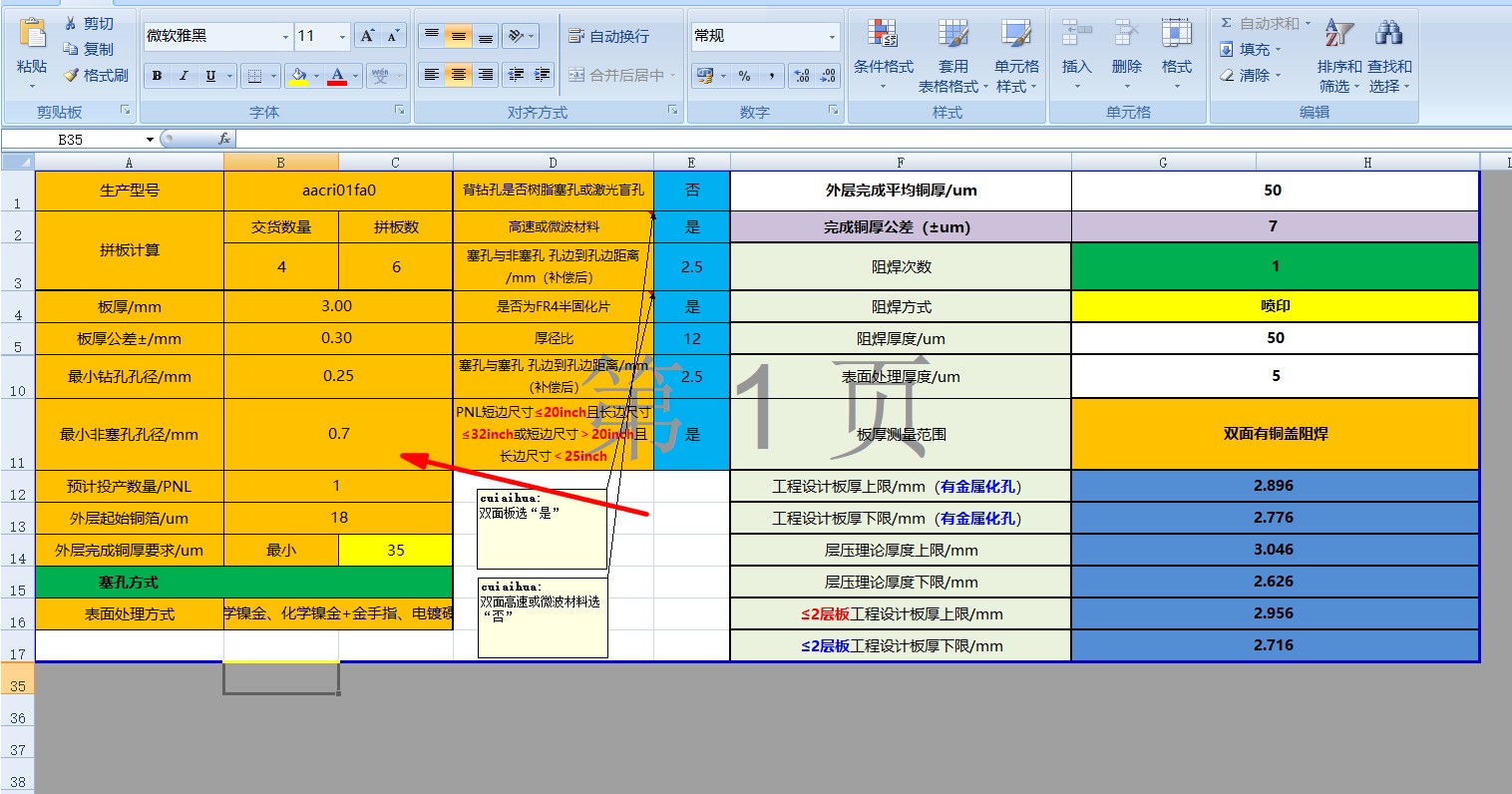
Task: Click the Copy (复制) button
Action: pos(88,49)
